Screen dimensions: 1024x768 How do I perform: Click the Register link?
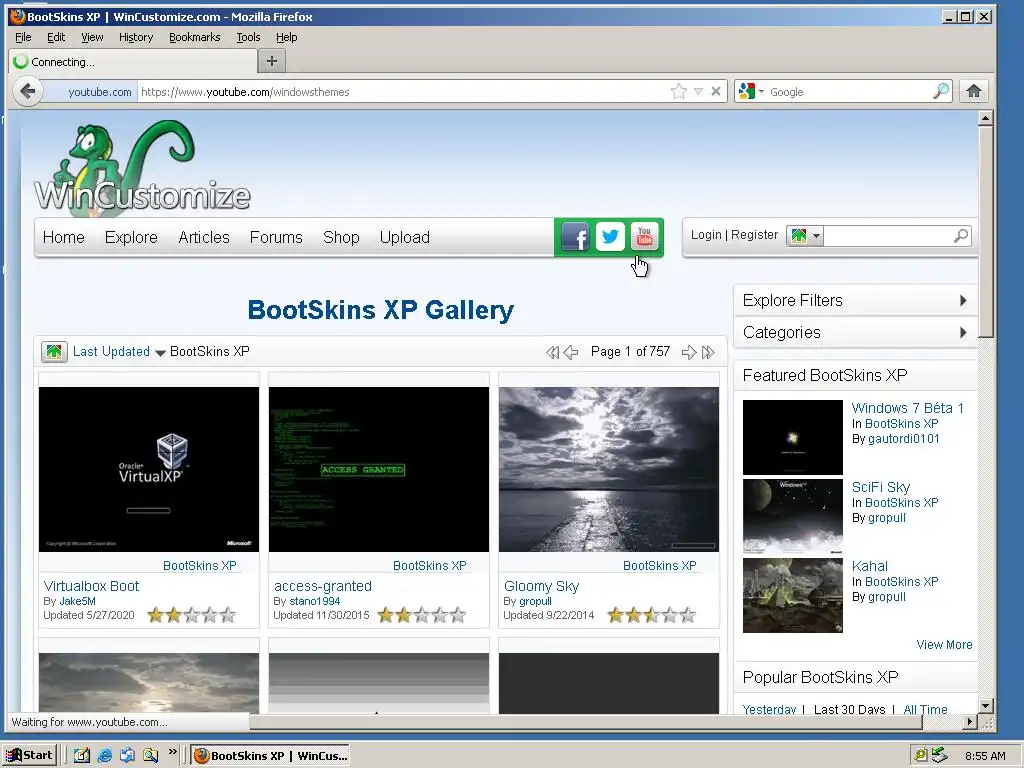click(754, 234)
